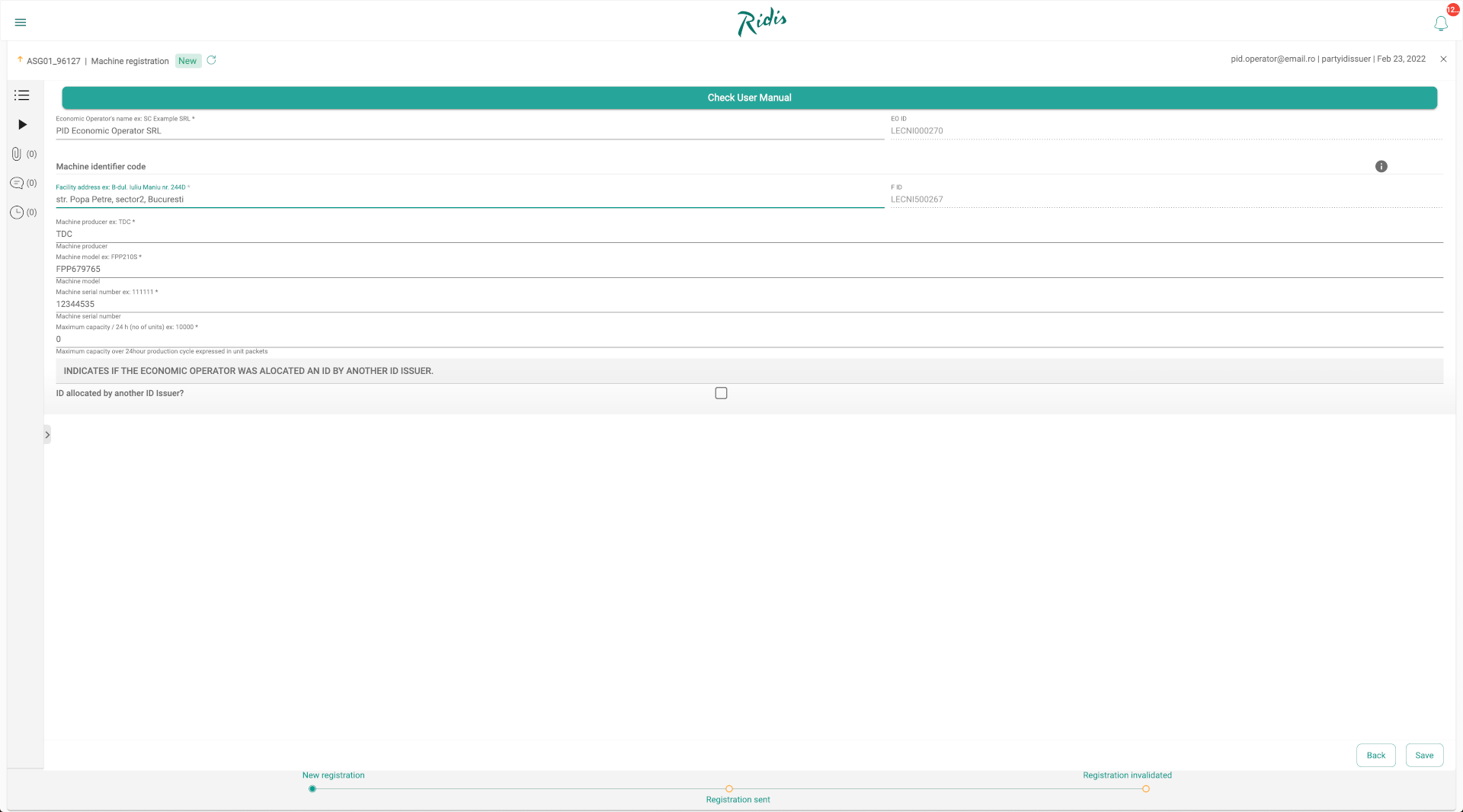Click the Machine registration title text

(x=130, y=61)
